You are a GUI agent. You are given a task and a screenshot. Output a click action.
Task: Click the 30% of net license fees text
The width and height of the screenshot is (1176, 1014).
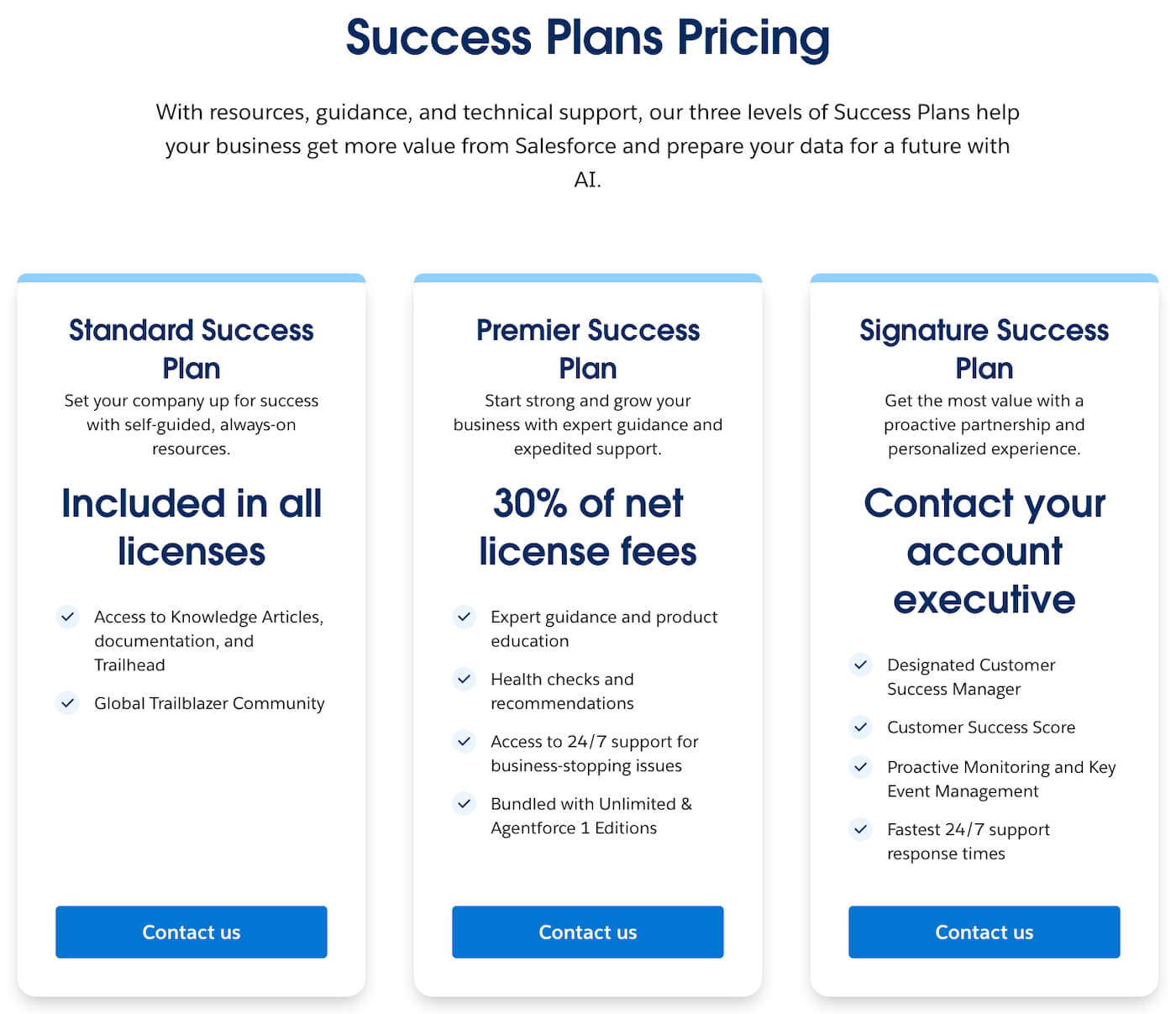pos(588,527)
